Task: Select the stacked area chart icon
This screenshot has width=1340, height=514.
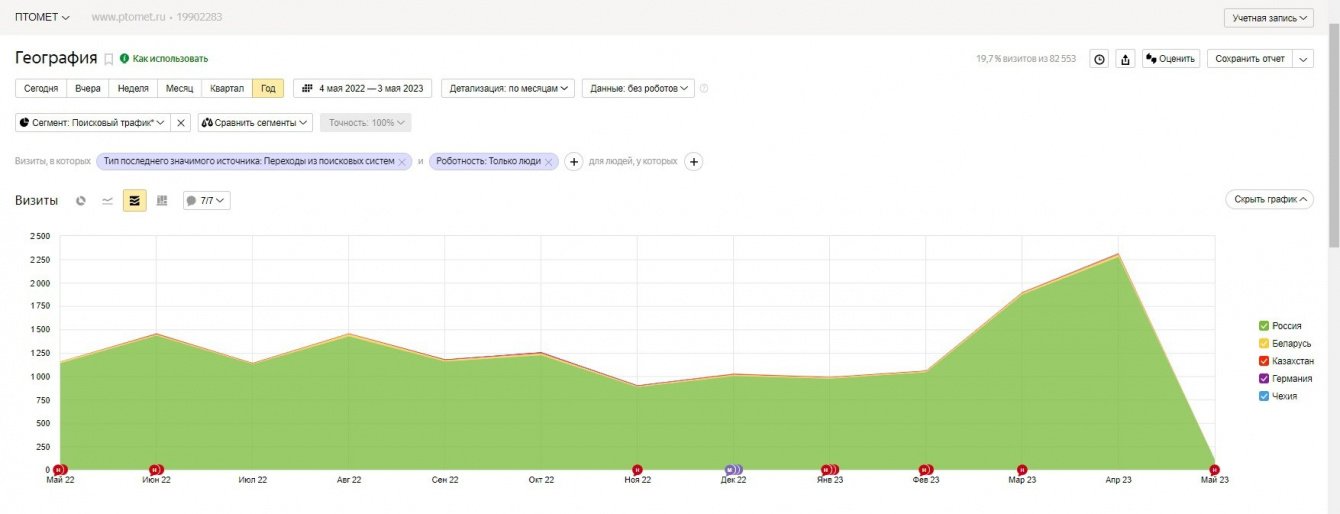Action: tap(135, 201)
